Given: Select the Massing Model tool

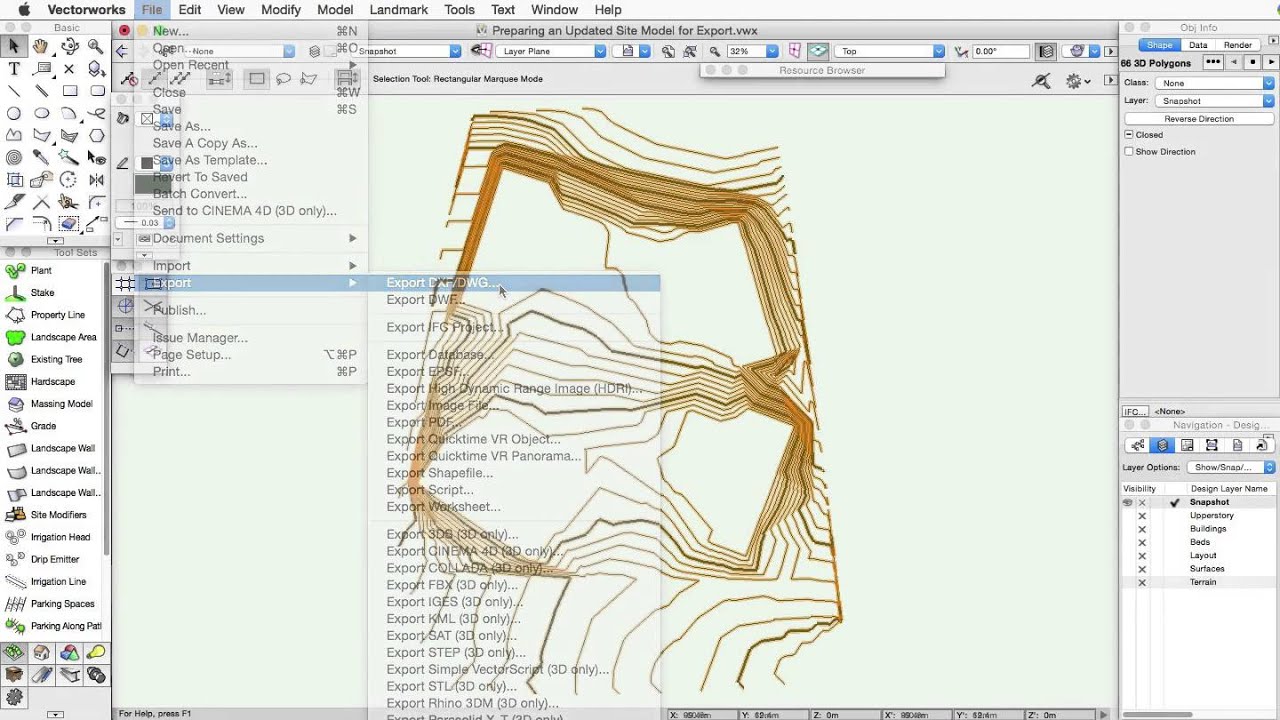Looking at the screenshot, I should (61, 404).
